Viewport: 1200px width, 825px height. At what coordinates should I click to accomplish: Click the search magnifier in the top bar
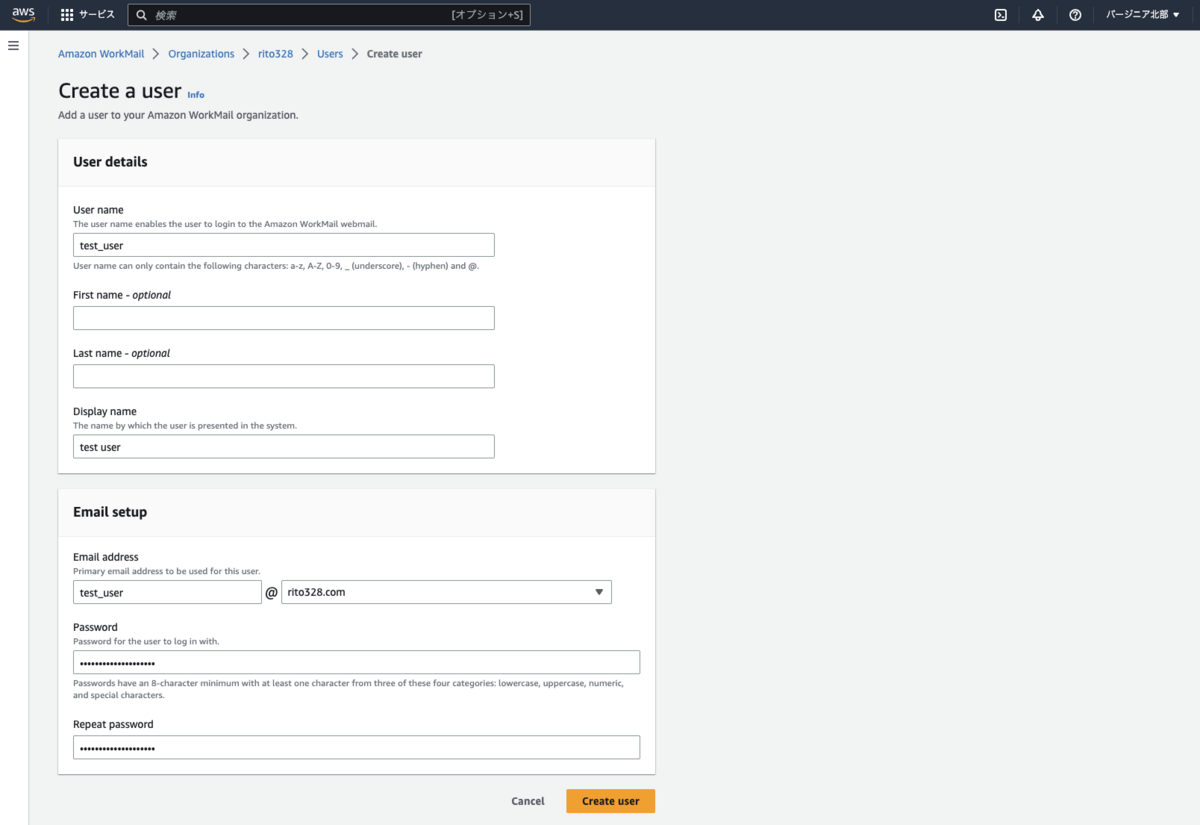click(x=143, y=14)
